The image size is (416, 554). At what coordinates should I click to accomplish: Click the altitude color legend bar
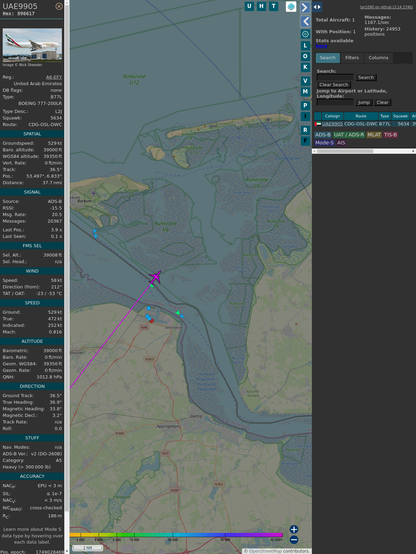176,535
